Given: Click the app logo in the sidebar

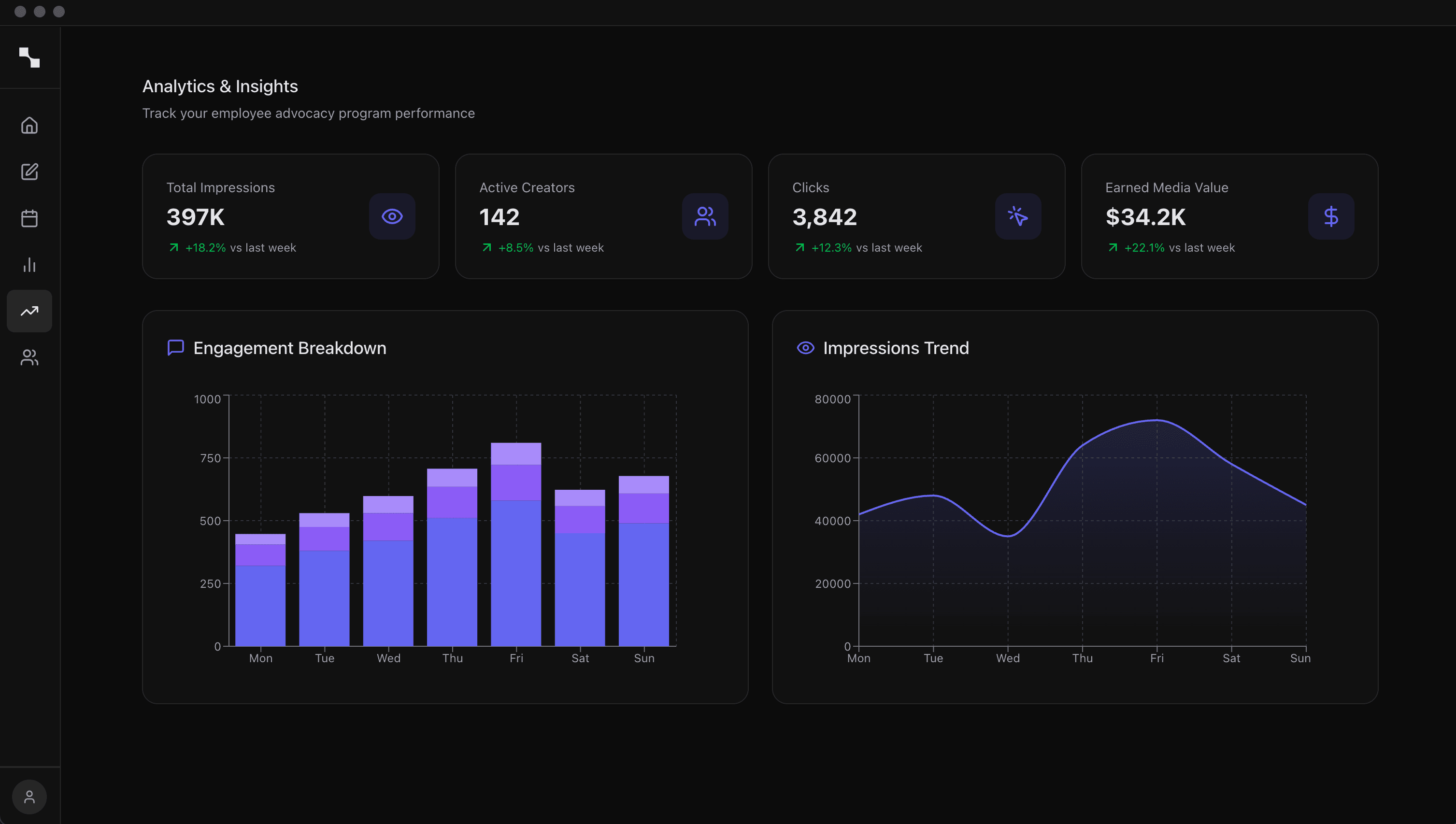Looking at the screenshot, I should click(29, 57).
